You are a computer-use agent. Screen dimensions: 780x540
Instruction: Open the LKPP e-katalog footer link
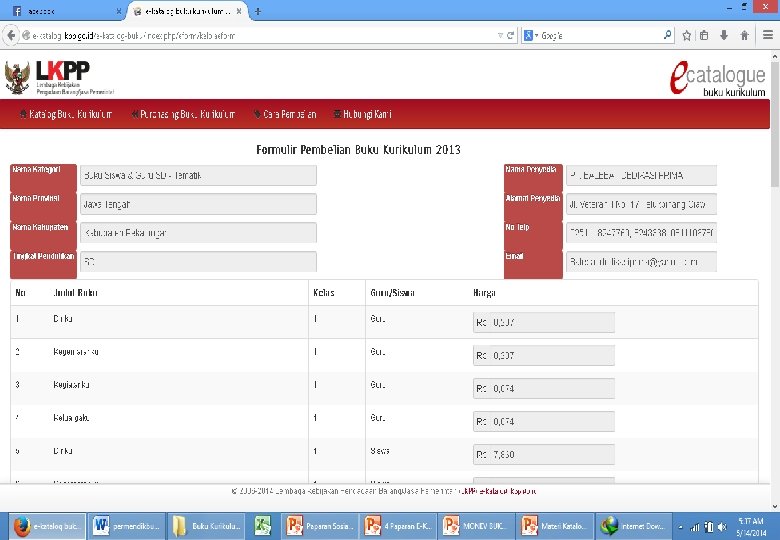pyautogui.click(x=498, y=491)
